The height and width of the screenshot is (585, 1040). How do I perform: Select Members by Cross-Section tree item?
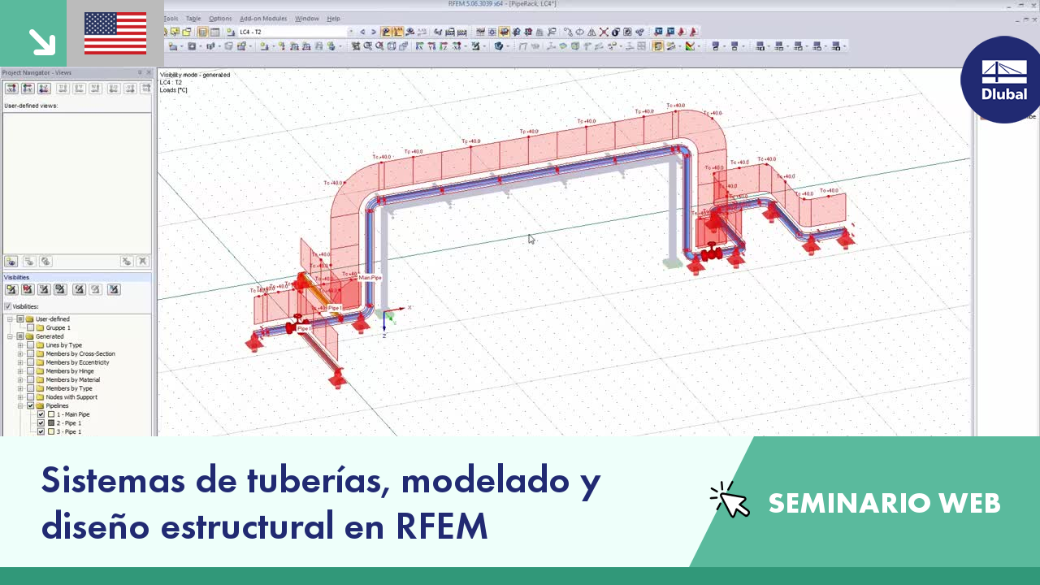(x=80, y=354)
